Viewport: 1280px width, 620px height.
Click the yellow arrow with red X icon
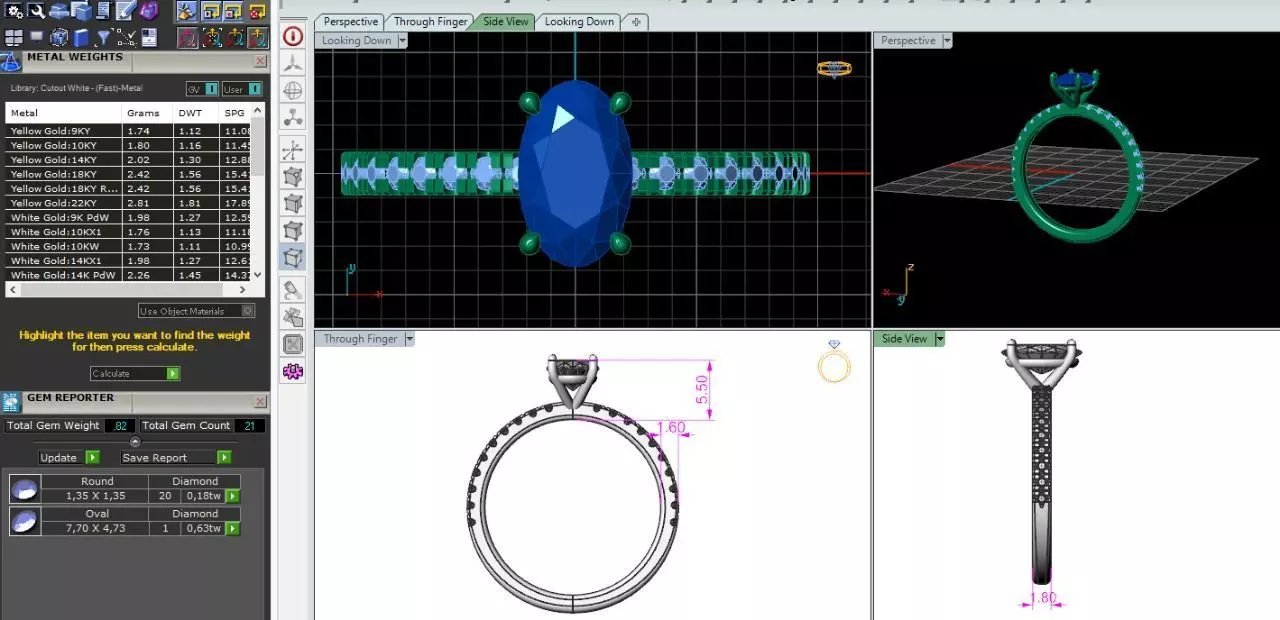pos(257,12)
